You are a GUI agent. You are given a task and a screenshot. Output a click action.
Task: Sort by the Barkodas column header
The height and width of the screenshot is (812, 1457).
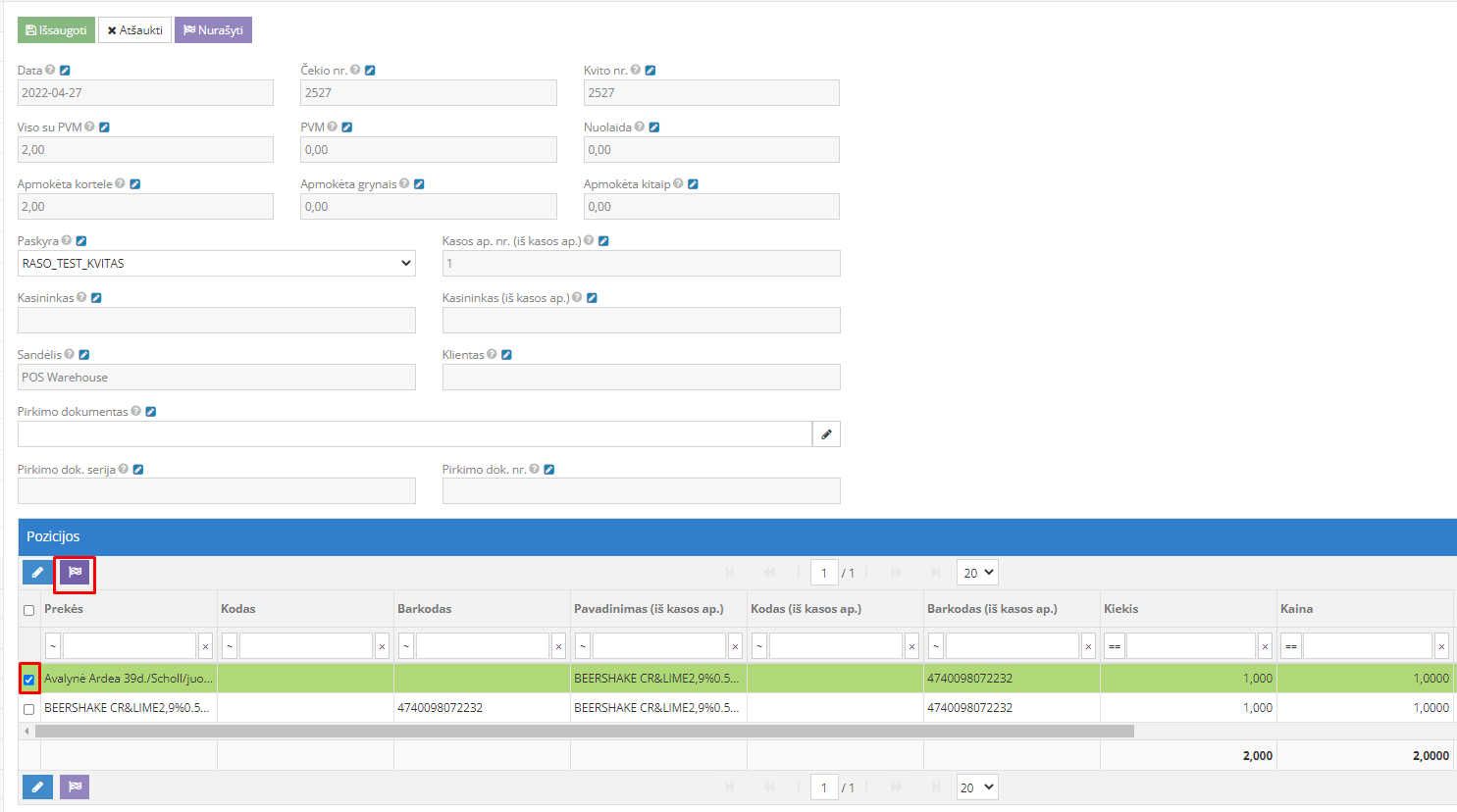pos(425,609)
